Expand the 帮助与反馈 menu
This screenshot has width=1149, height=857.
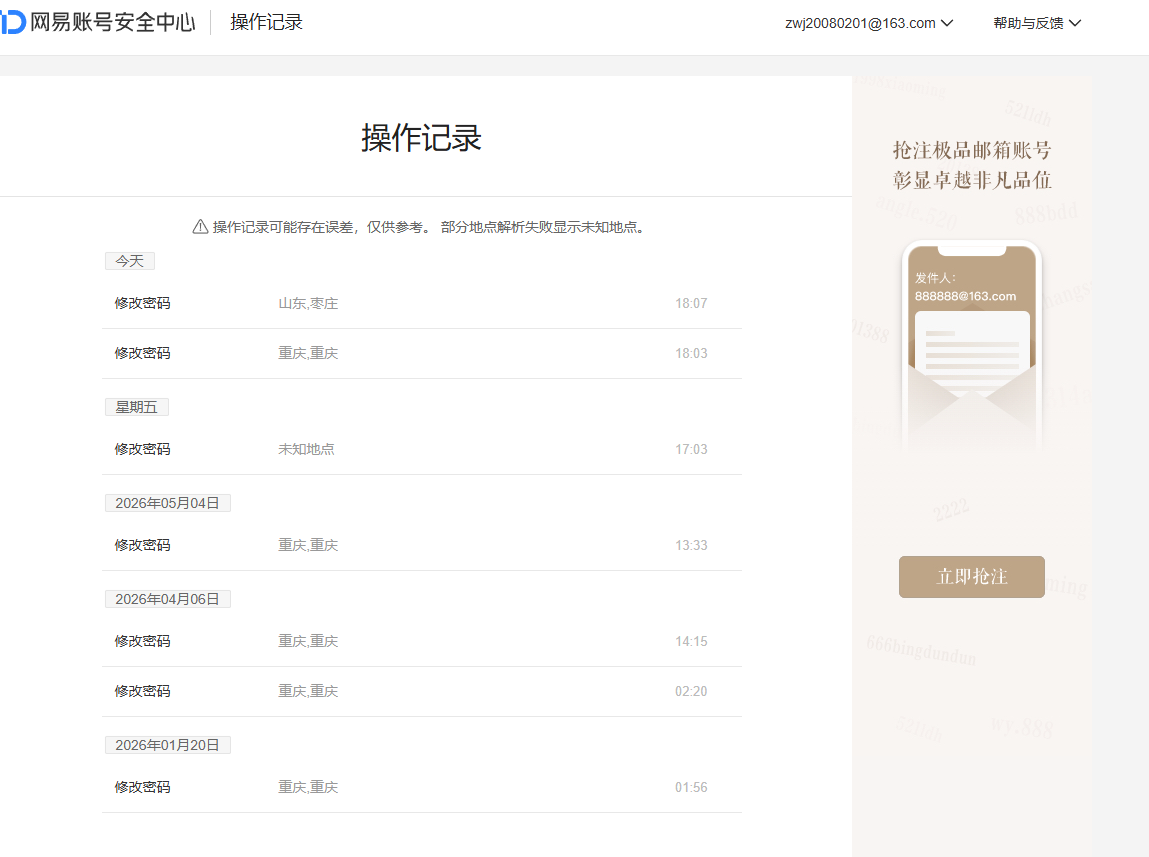coord(1037,23)
